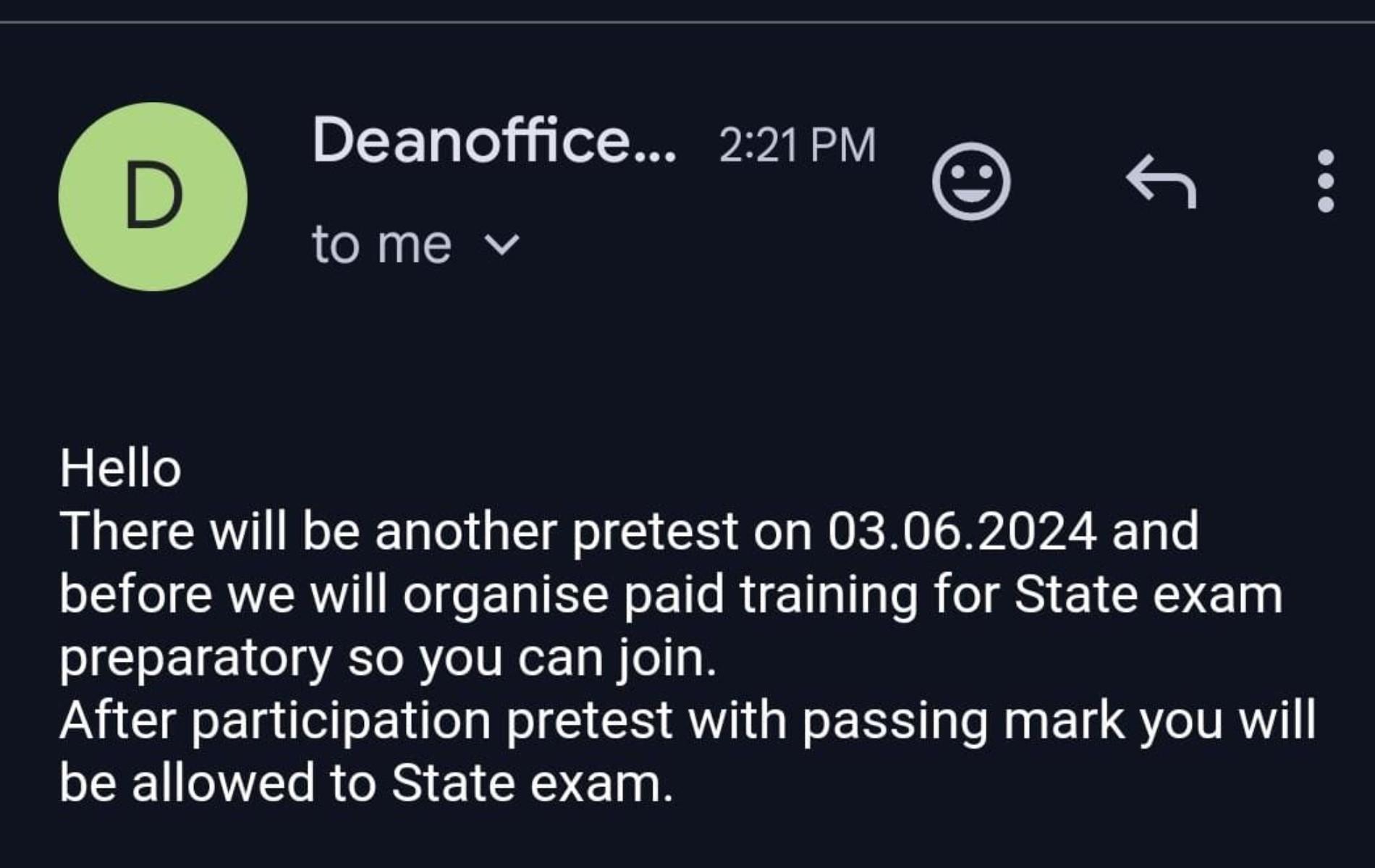Open the three-dot more options menu
Screen dimensions: 1375x868
1325,181
